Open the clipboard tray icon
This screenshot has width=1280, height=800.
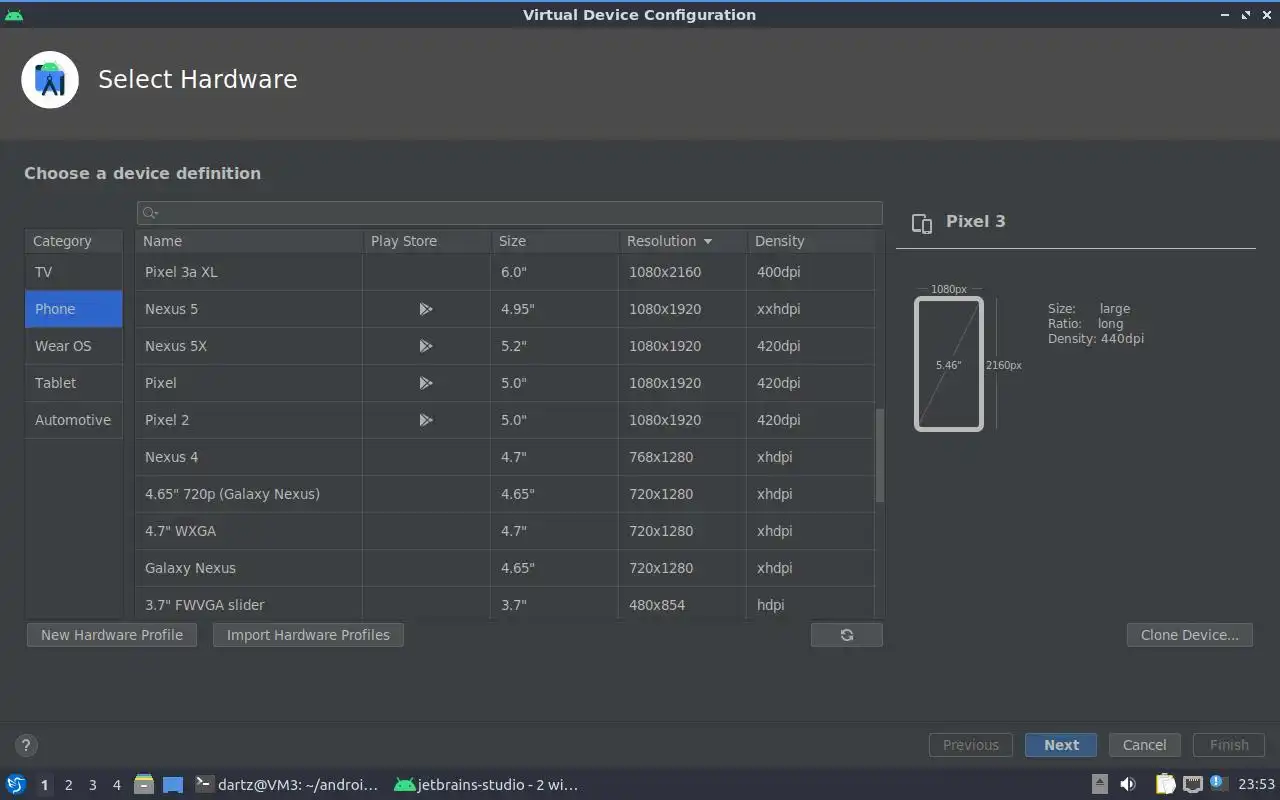[1166, 785]
